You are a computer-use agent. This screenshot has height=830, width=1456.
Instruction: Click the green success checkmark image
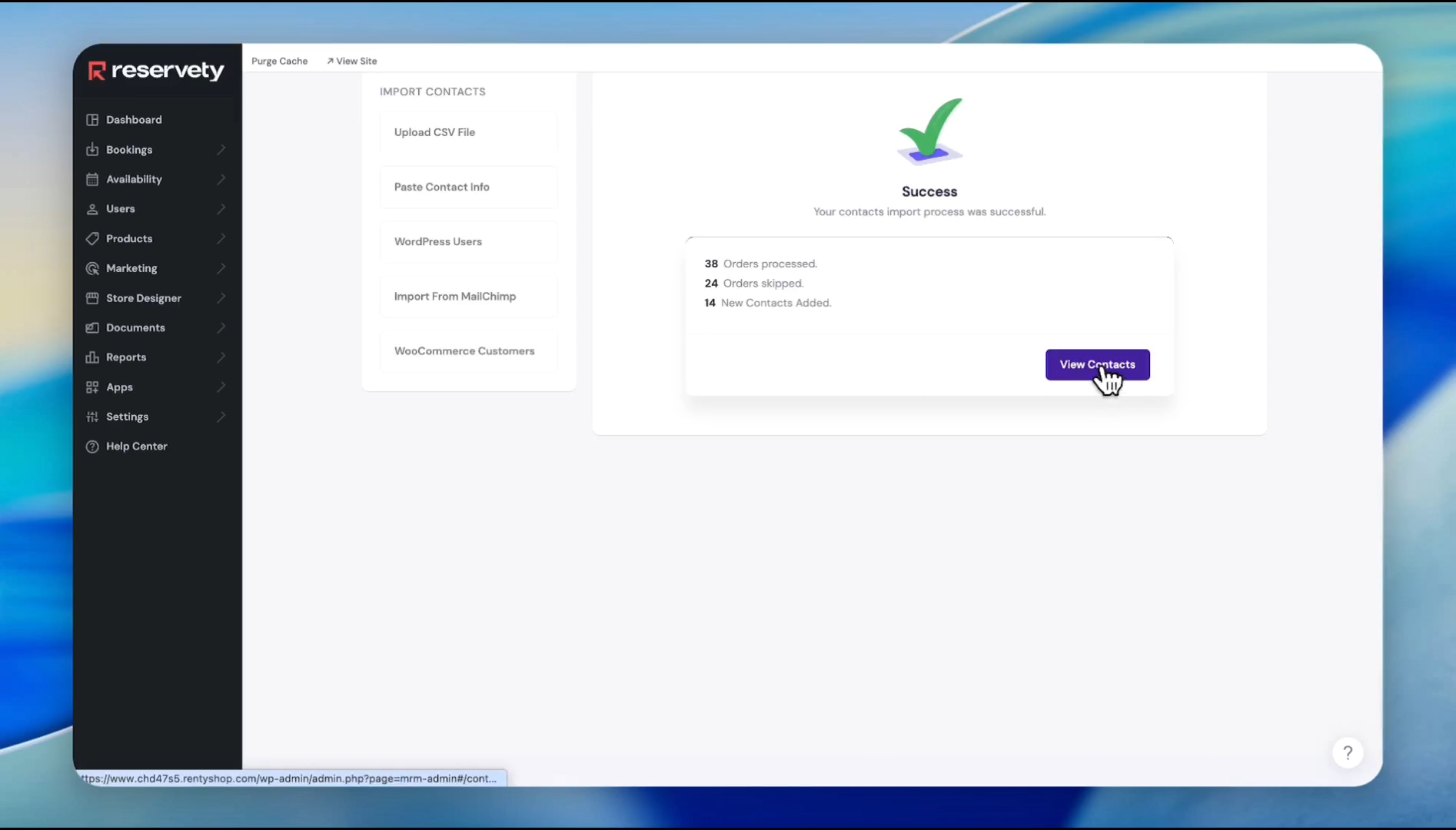(x=930, y=131)
